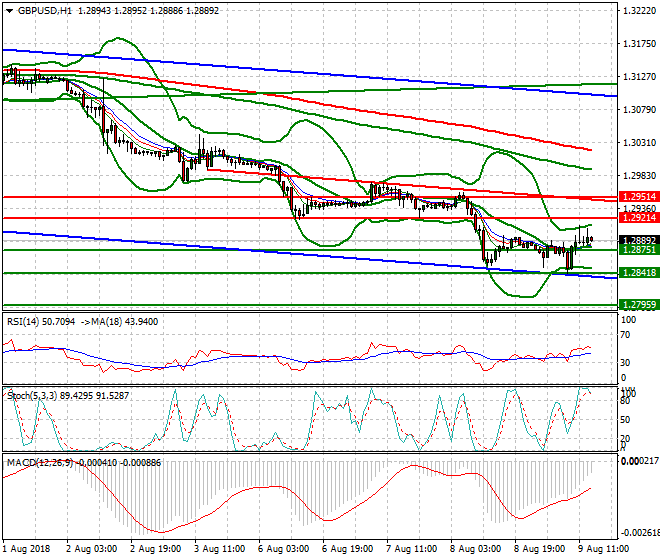Select the green 1.28751 price level tag

637,250
